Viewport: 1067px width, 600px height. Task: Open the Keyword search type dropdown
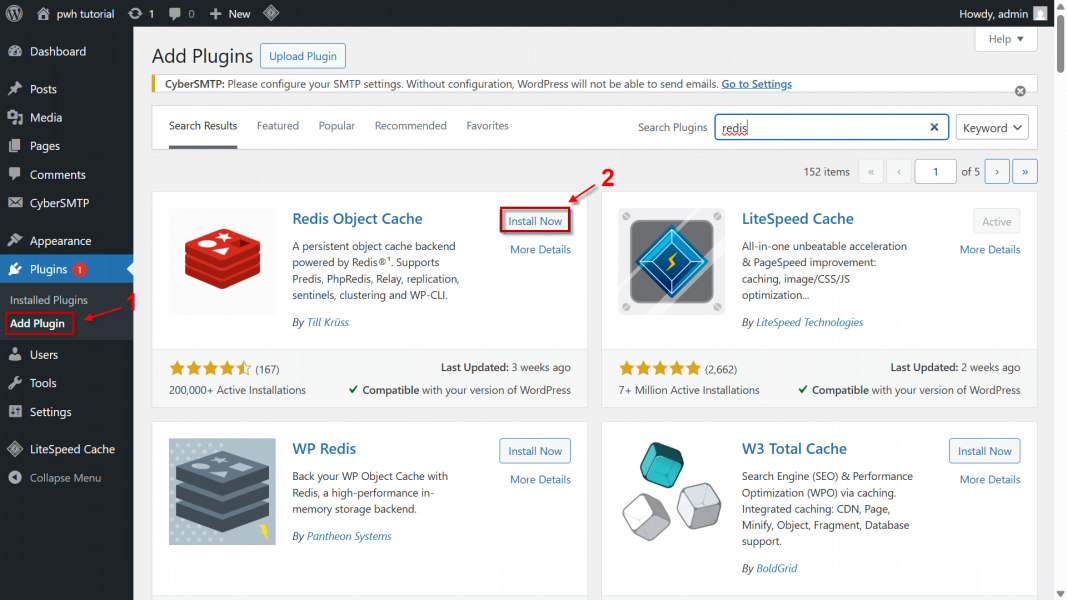tap(992, 127)
